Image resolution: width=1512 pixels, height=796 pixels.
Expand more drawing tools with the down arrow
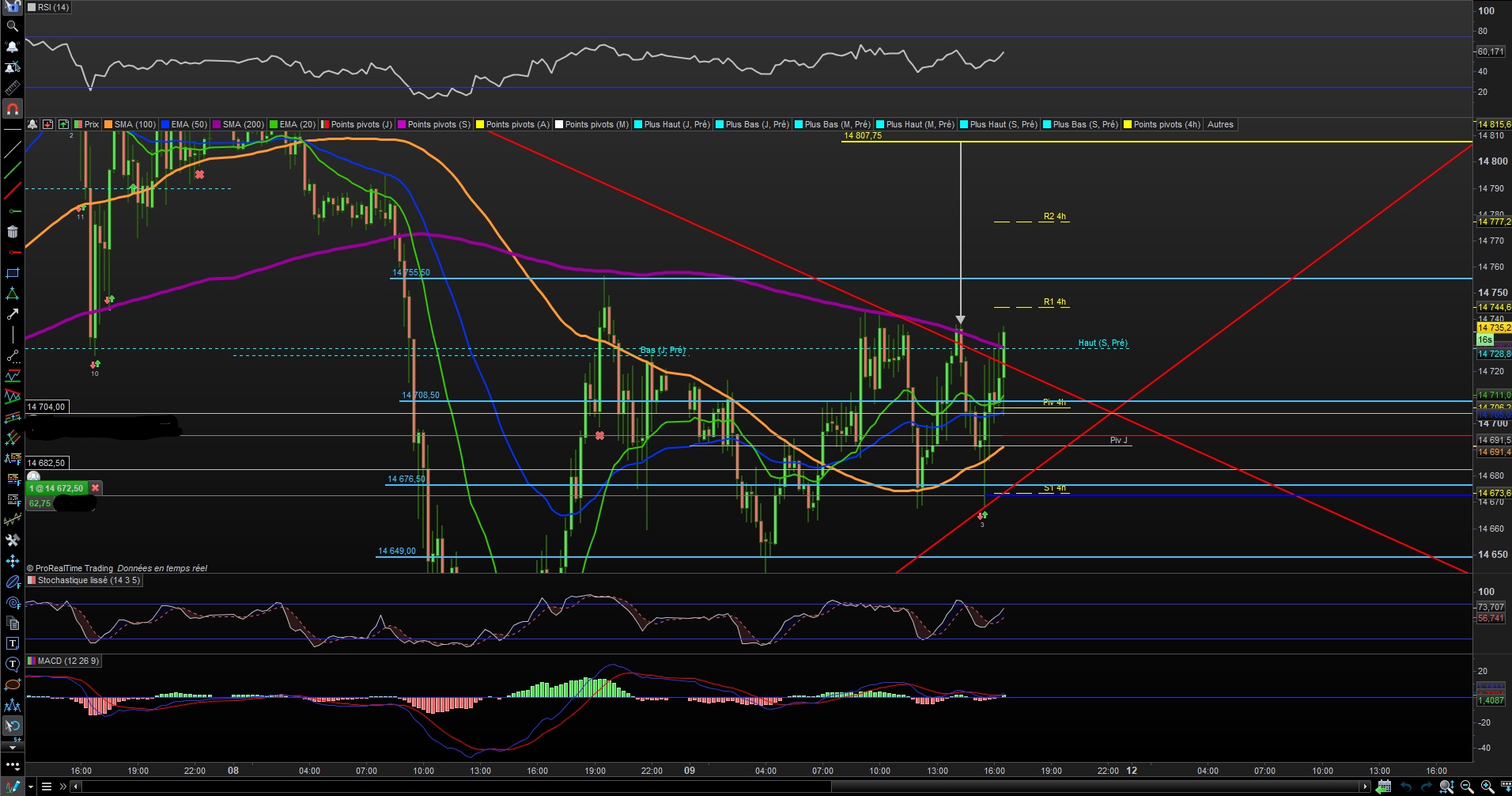pos(12,747)
